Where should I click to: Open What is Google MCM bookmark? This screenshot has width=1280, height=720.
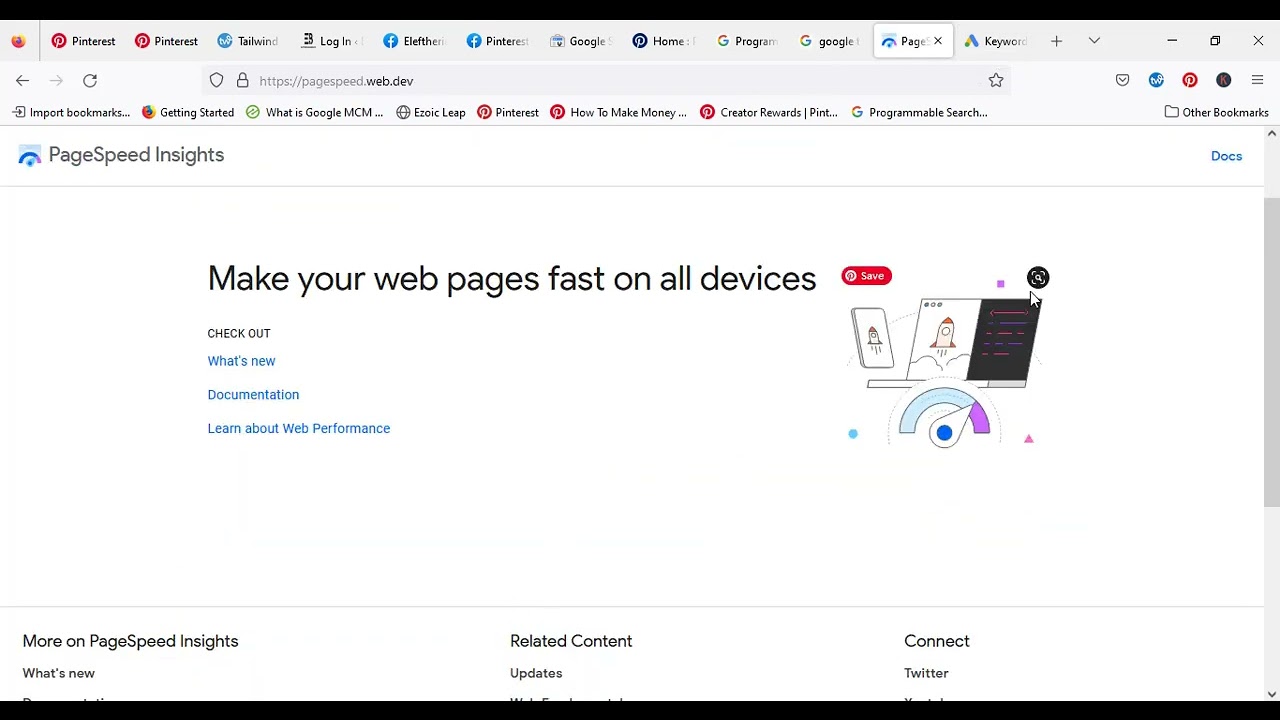coord(314,112)
